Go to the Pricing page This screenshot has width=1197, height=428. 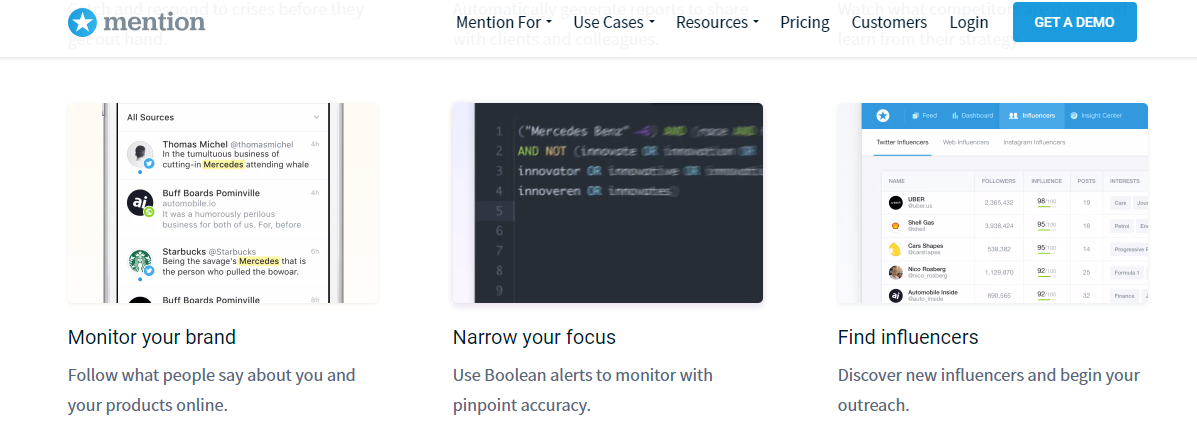point(805,22)
